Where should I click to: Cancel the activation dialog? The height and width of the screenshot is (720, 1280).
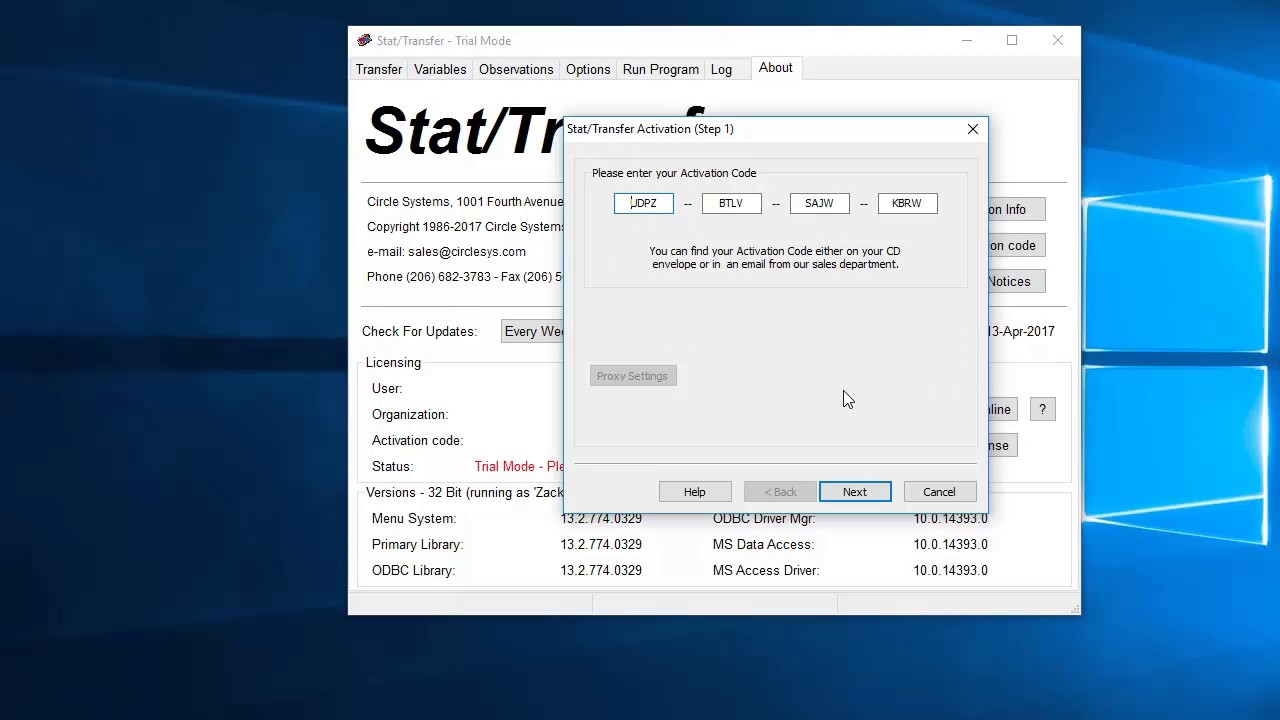(x=939, y=492)
